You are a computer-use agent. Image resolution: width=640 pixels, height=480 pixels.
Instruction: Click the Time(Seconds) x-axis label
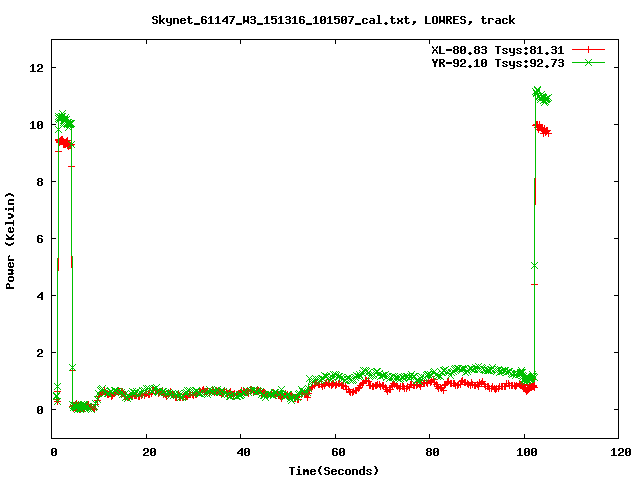tap(334, 470)
